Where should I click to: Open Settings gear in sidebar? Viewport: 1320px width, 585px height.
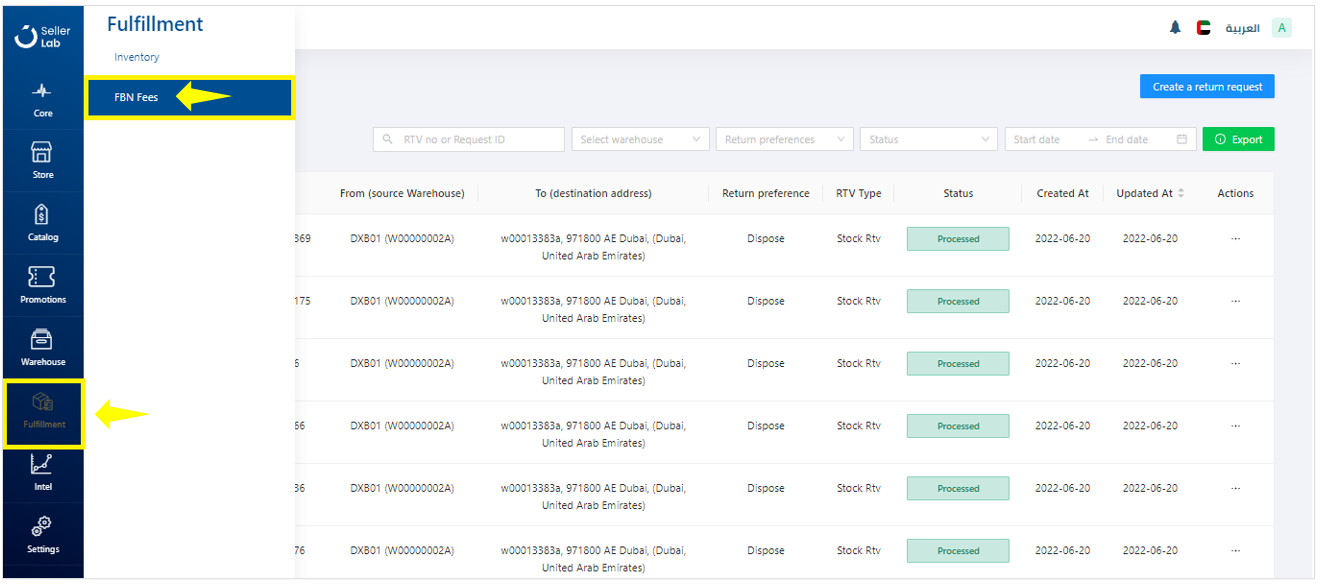(42, 534)
